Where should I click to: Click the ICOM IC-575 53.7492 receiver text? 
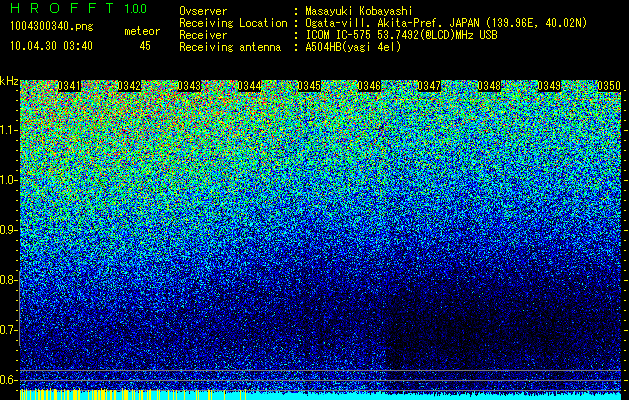click(x=401, y=35)
